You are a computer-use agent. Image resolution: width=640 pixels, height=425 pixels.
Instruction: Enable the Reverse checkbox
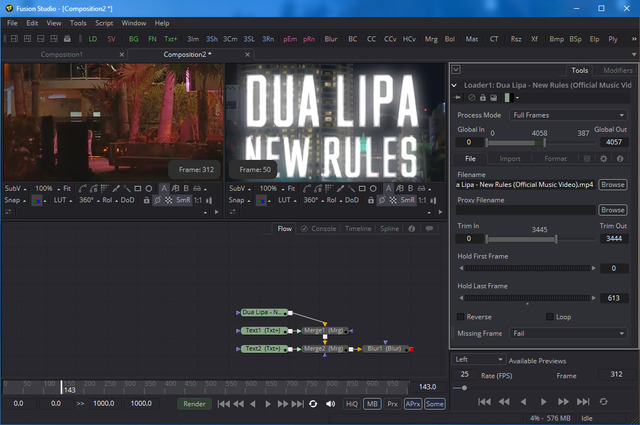(461, 317)
